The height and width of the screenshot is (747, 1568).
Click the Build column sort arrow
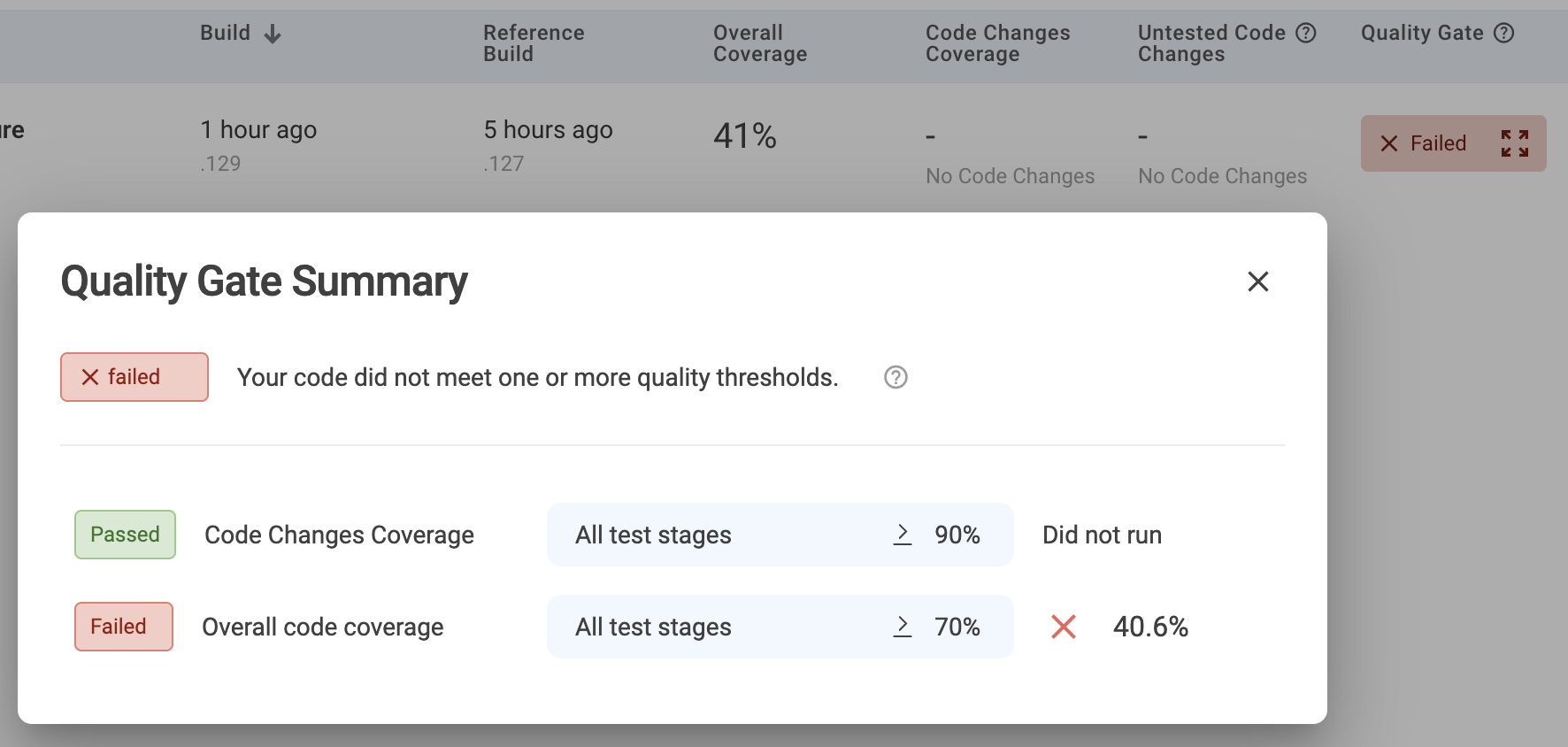[x=273, y=34]
